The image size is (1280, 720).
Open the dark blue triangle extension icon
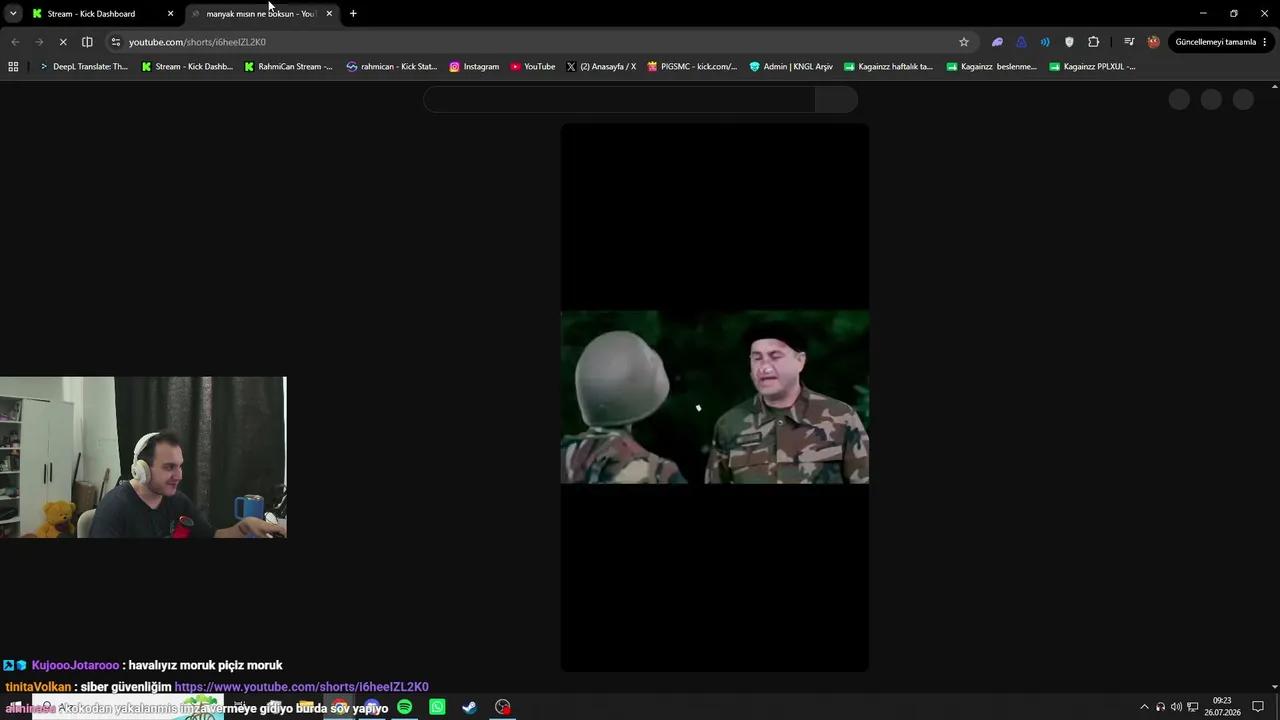point(1021,42)
